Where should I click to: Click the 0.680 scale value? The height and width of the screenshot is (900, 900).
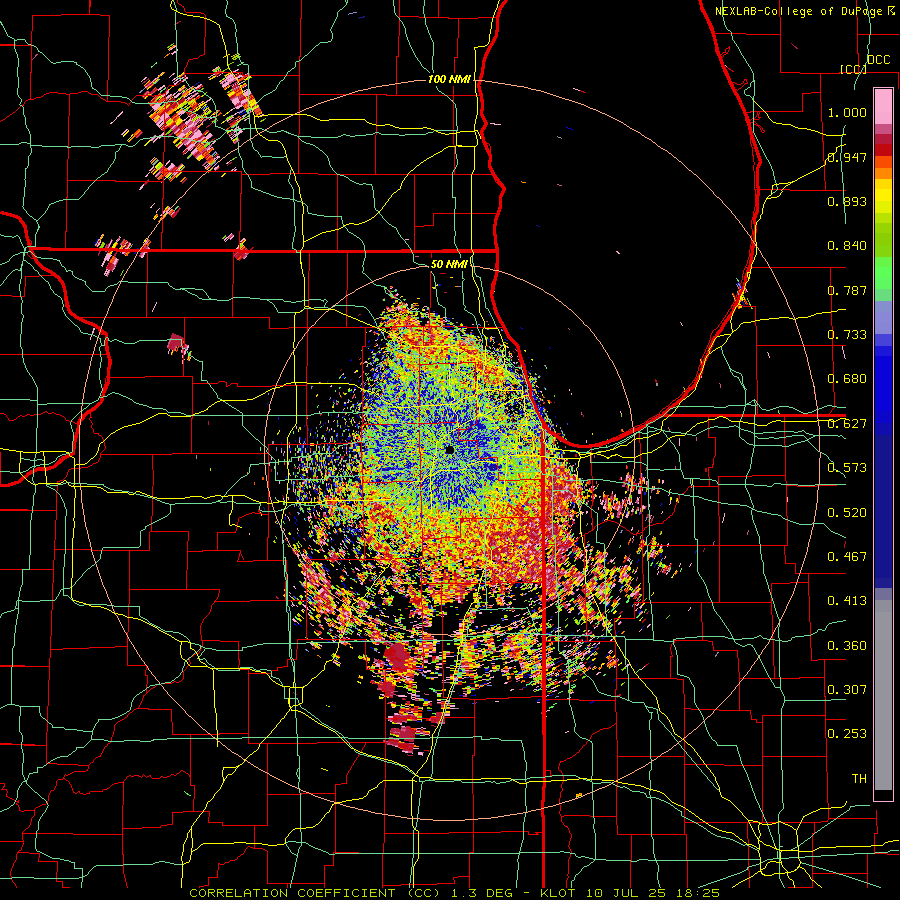point(847,379)
